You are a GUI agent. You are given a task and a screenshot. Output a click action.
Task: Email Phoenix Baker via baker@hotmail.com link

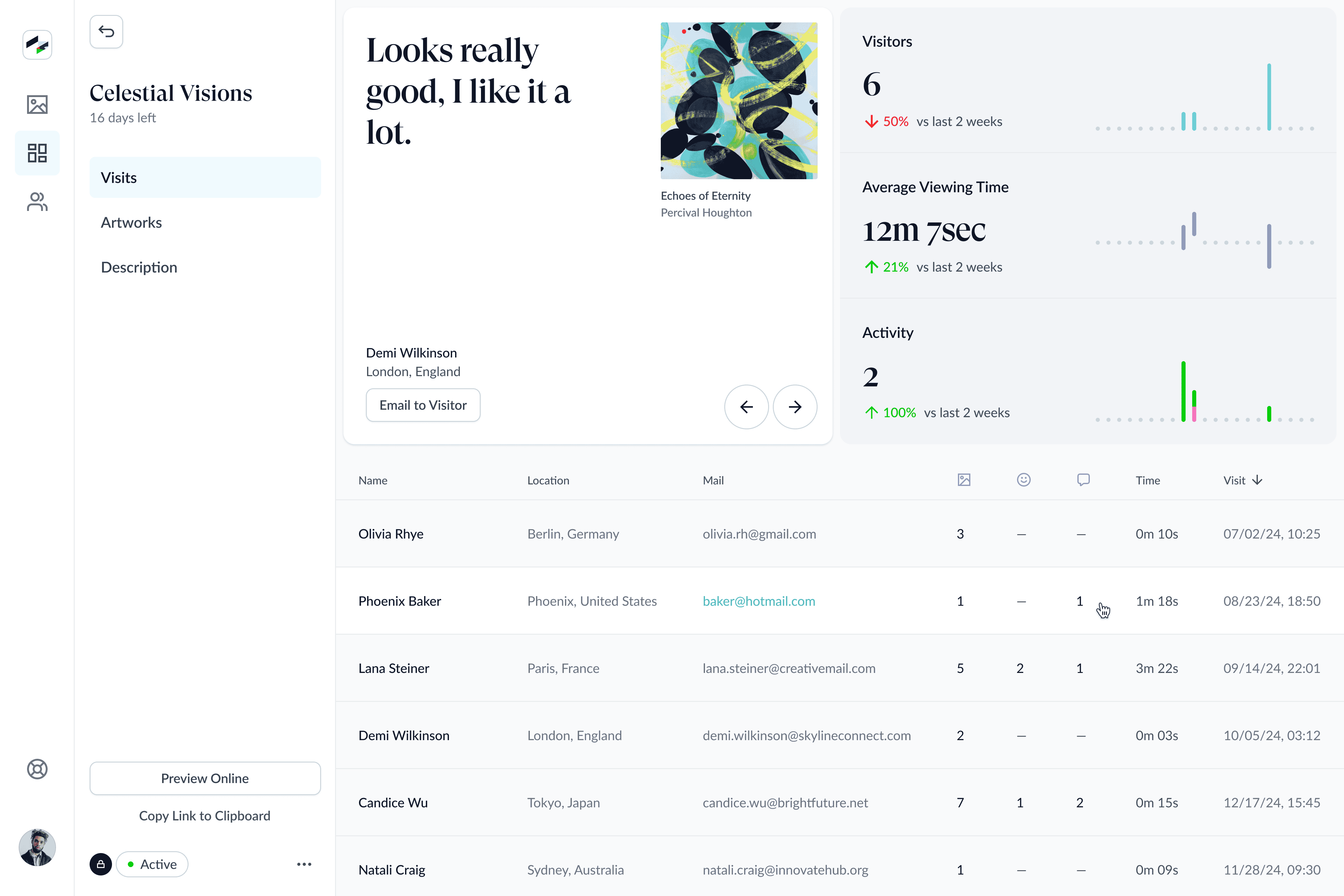(x=758, y=601)
